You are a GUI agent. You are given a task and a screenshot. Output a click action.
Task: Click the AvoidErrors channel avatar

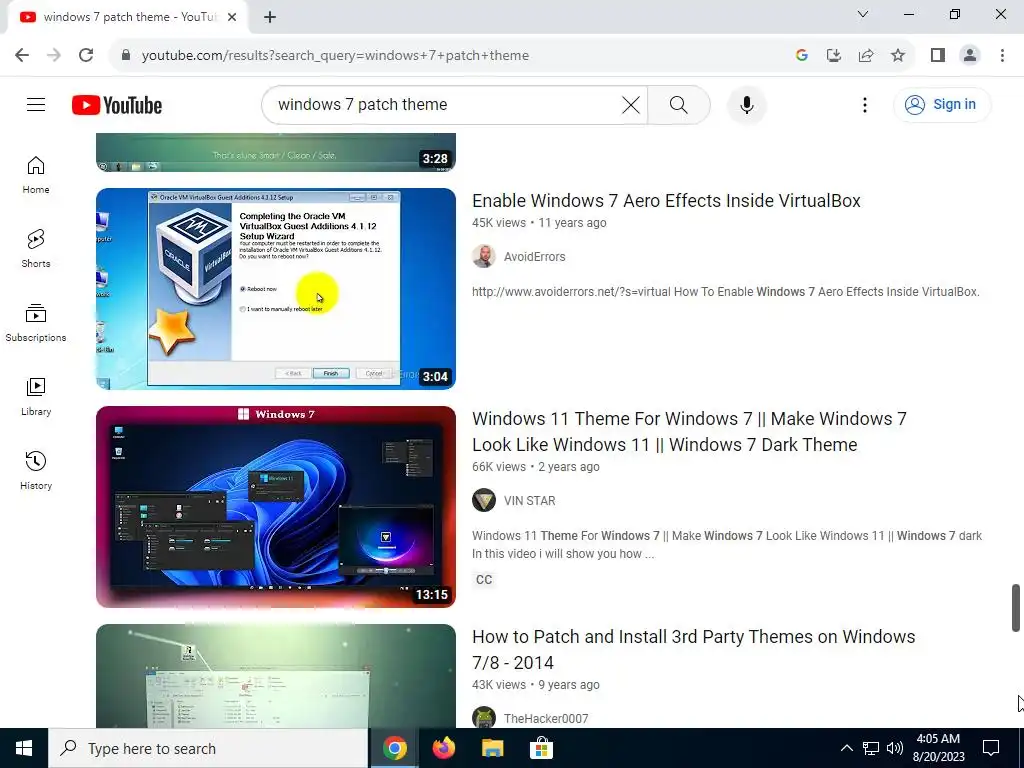tap(484, 257)
